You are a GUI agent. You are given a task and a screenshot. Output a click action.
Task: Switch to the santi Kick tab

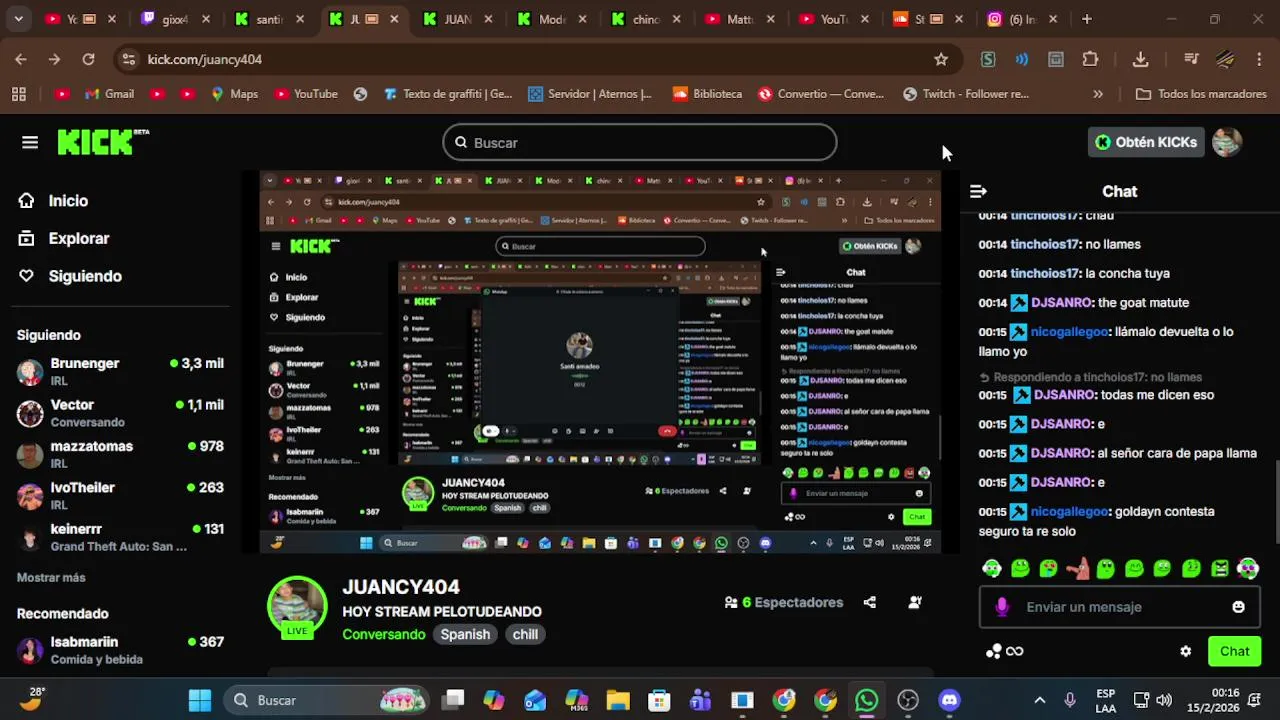270,19
